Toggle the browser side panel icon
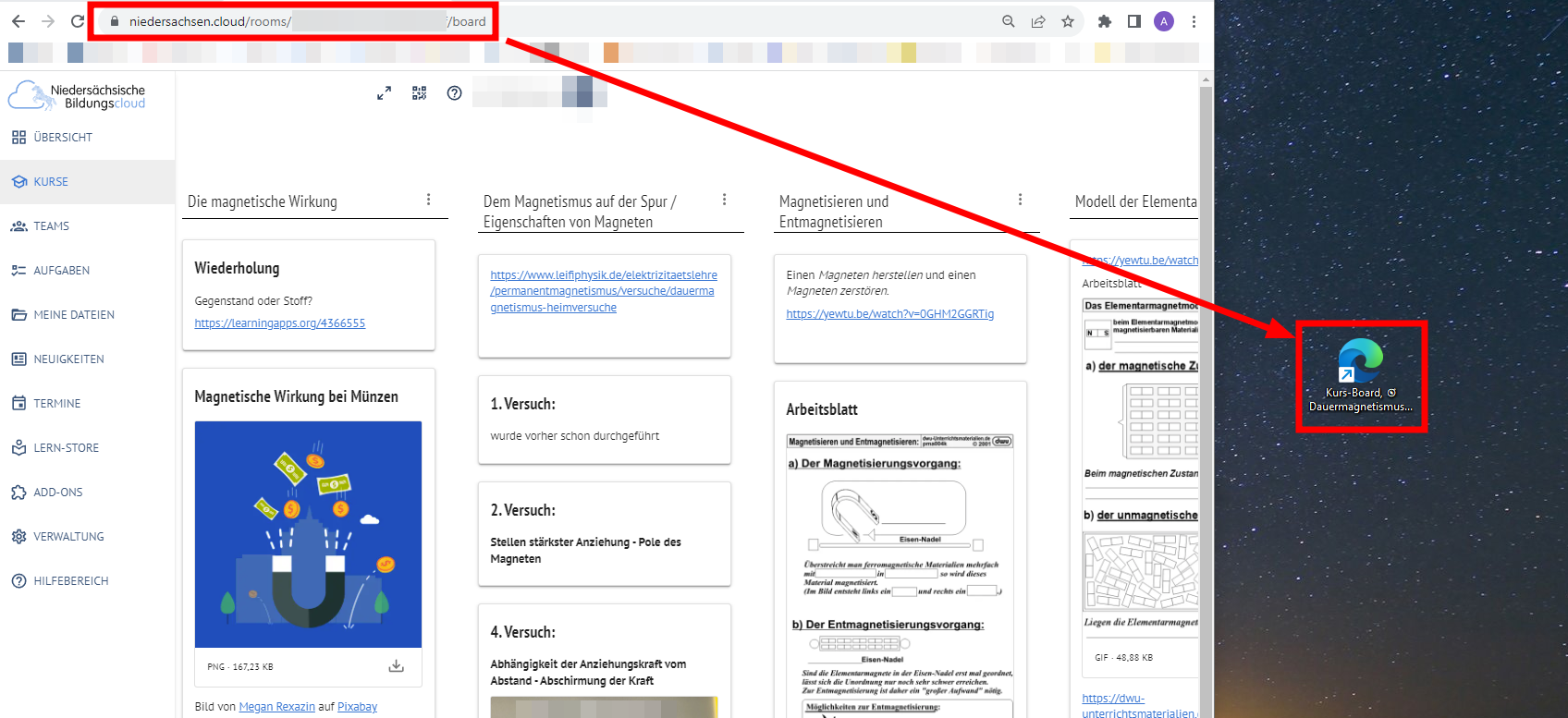The width and height of the screenshot is (1568, 718). 1133,21
